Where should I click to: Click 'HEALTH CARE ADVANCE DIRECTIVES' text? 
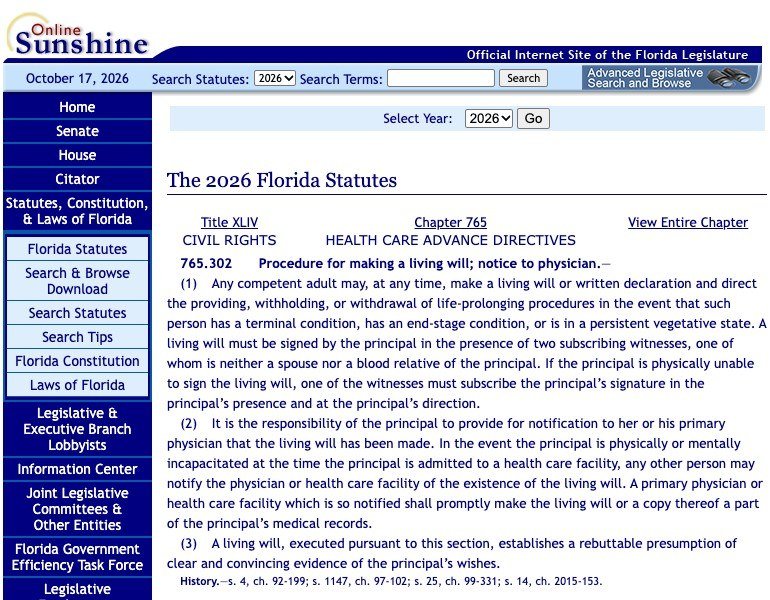click(x=450, y=240)
